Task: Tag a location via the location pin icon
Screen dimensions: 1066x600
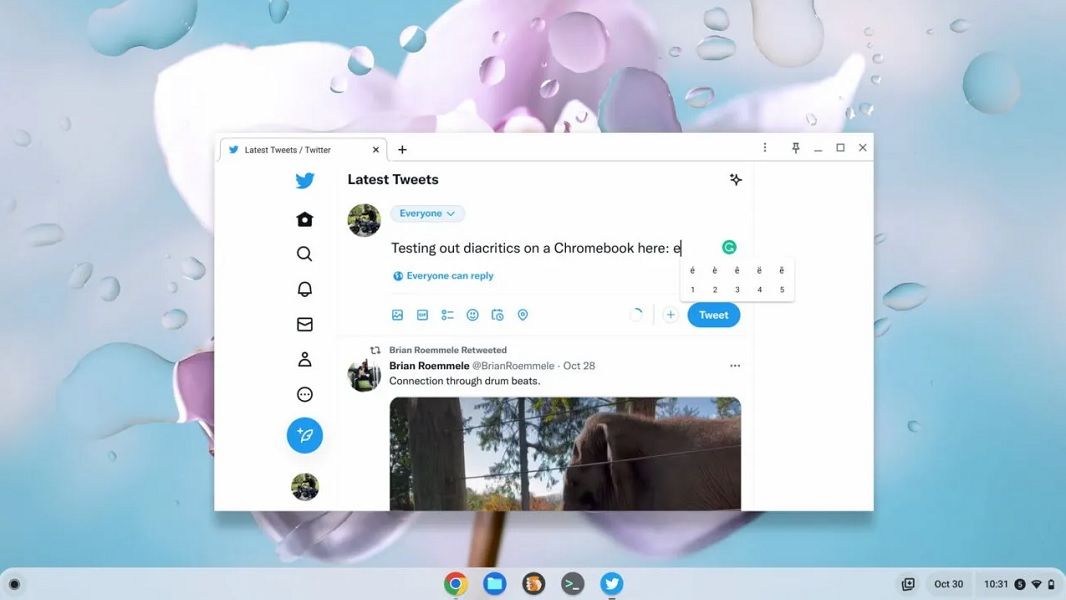Action: tap(522, 314)
